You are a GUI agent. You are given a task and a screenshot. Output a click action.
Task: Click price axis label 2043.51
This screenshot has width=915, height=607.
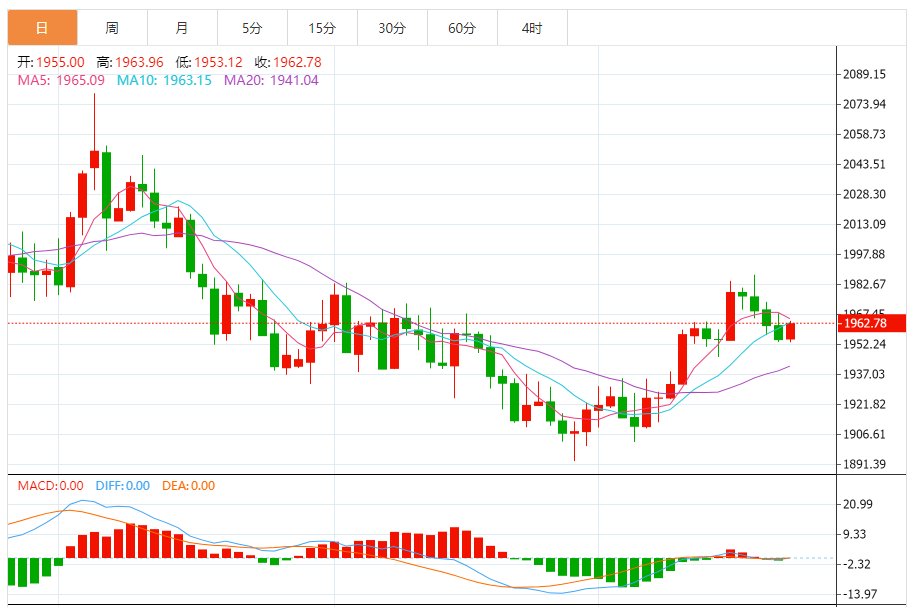[864, 164]
